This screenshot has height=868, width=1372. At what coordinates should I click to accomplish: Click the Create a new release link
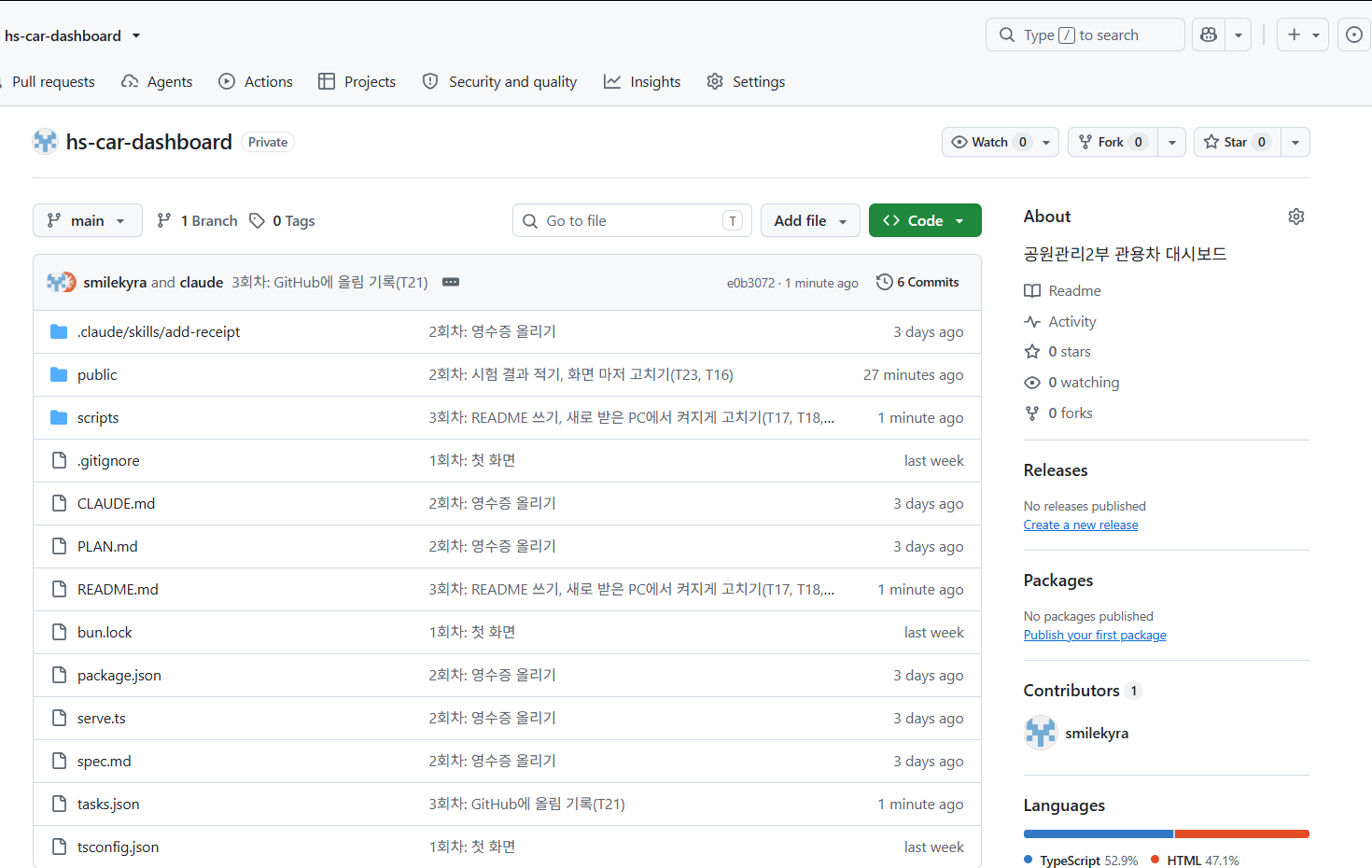click(x=1081, y=525)
